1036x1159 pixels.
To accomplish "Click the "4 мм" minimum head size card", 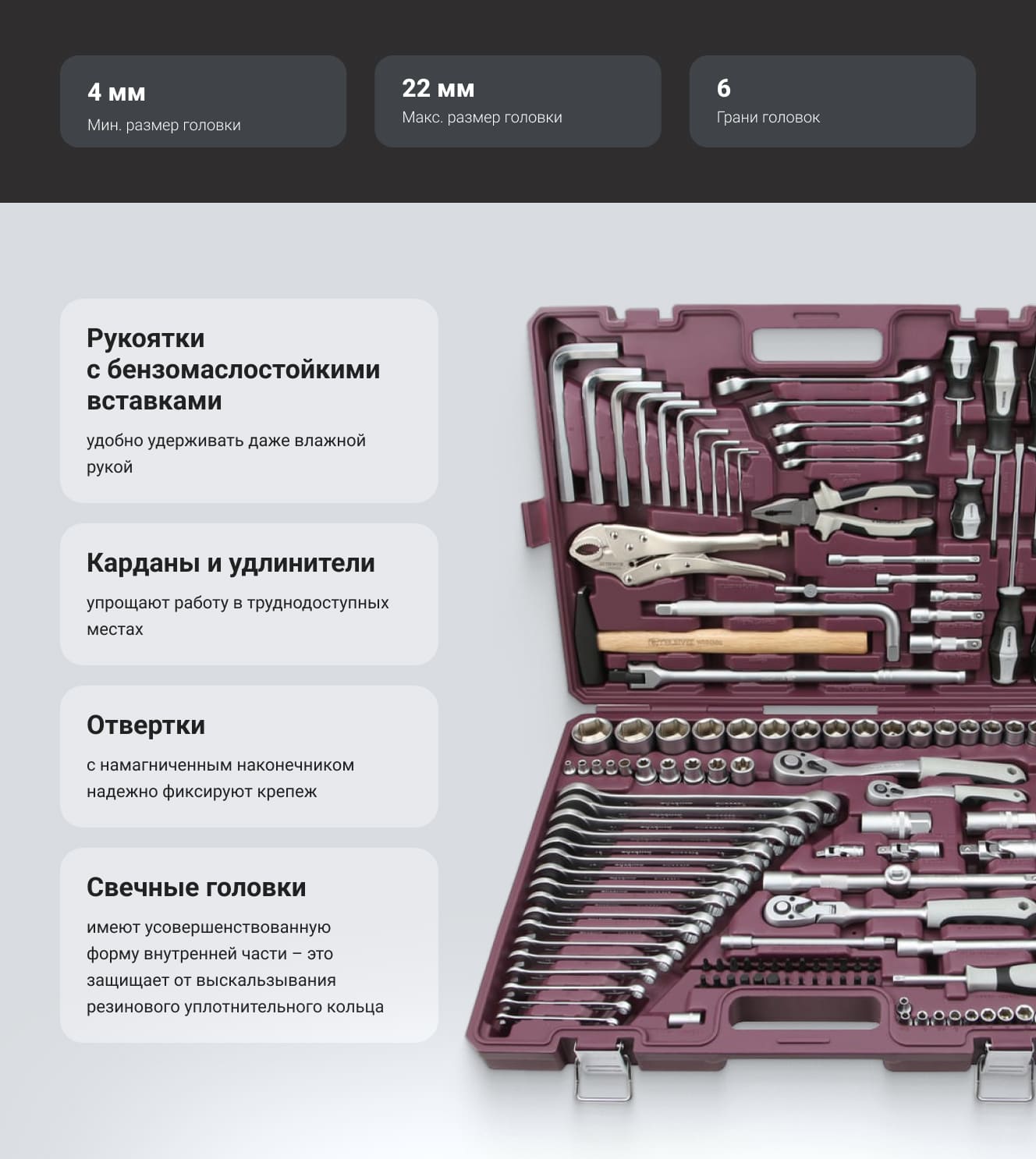I will (x=203, y=101).
